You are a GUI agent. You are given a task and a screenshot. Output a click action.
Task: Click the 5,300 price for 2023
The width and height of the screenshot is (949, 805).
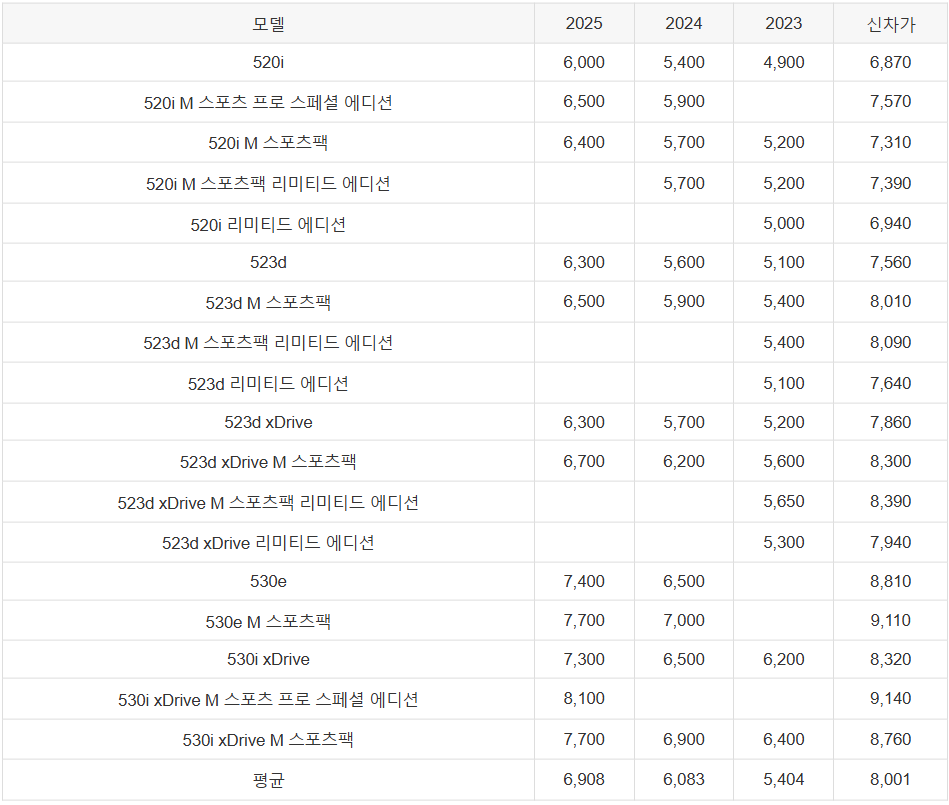pos(784,542)
